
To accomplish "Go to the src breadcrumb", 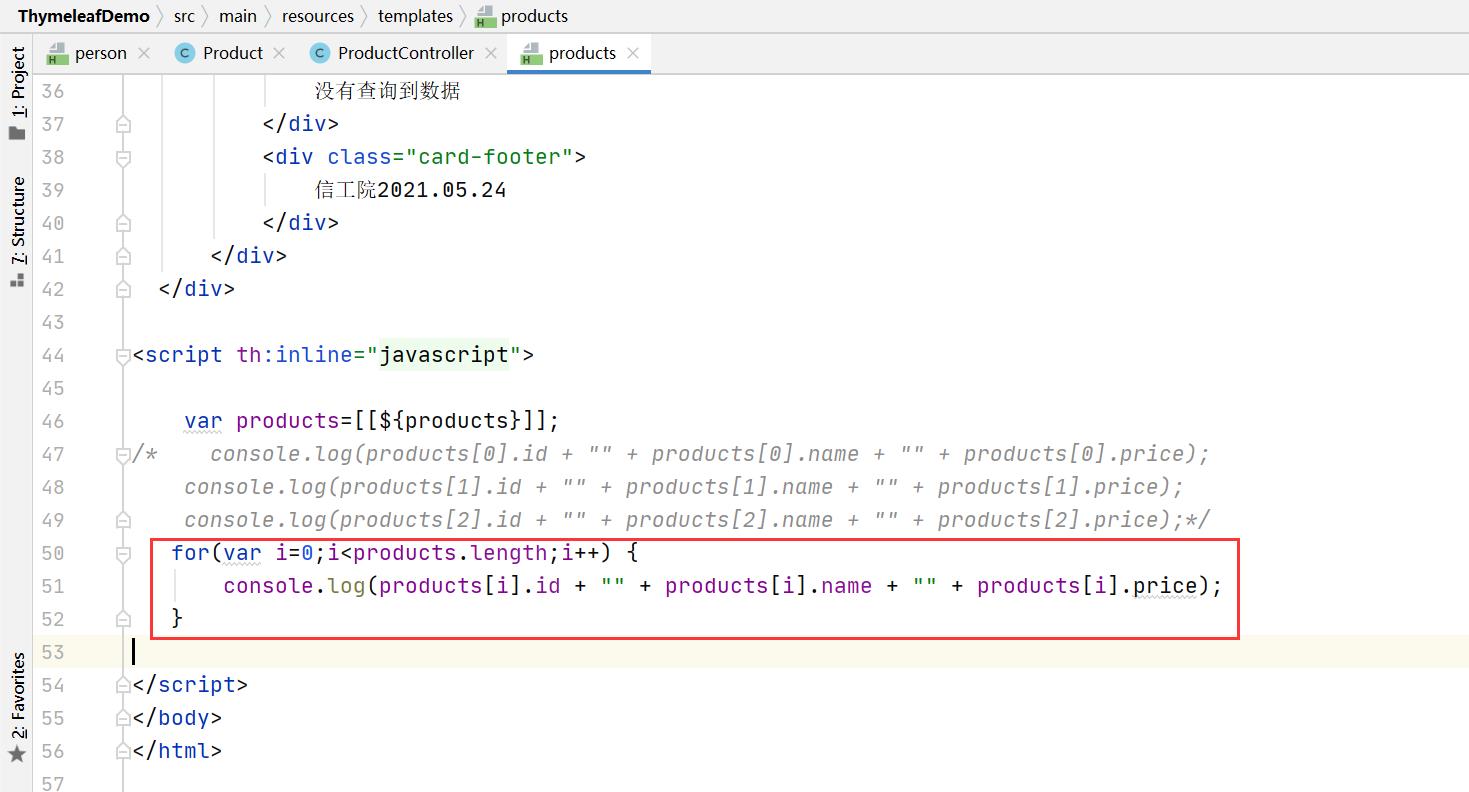I will 184,16.
